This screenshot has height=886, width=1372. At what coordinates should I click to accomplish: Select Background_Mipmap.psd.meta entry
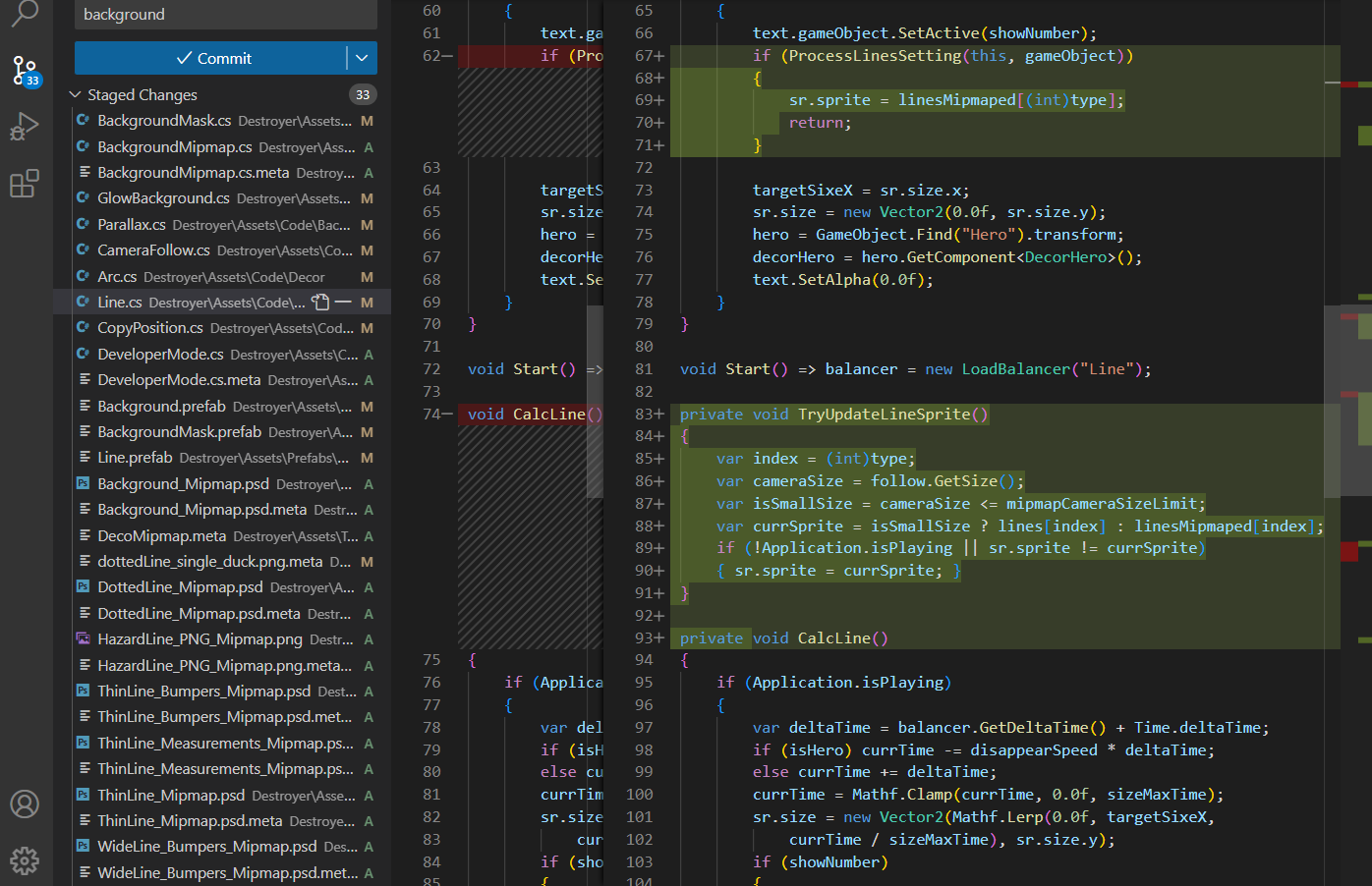pyautogui.click(x=222, y=509)
